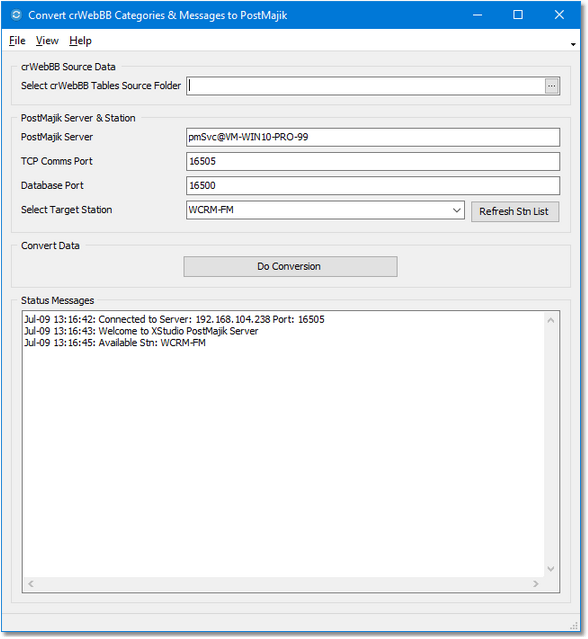
Task: Open the View menu
Action: coord(47,41)
